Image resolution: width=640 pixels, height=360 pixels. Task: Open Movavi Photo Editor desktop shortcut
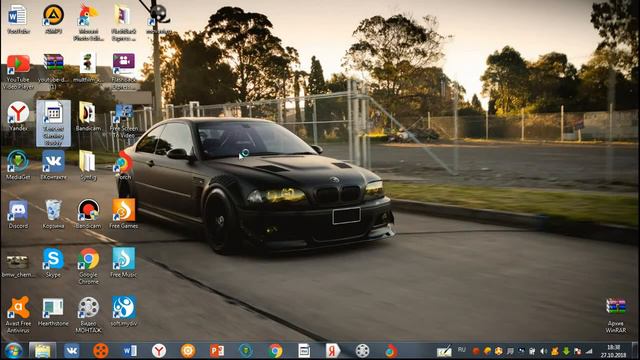tap(88, 23)
